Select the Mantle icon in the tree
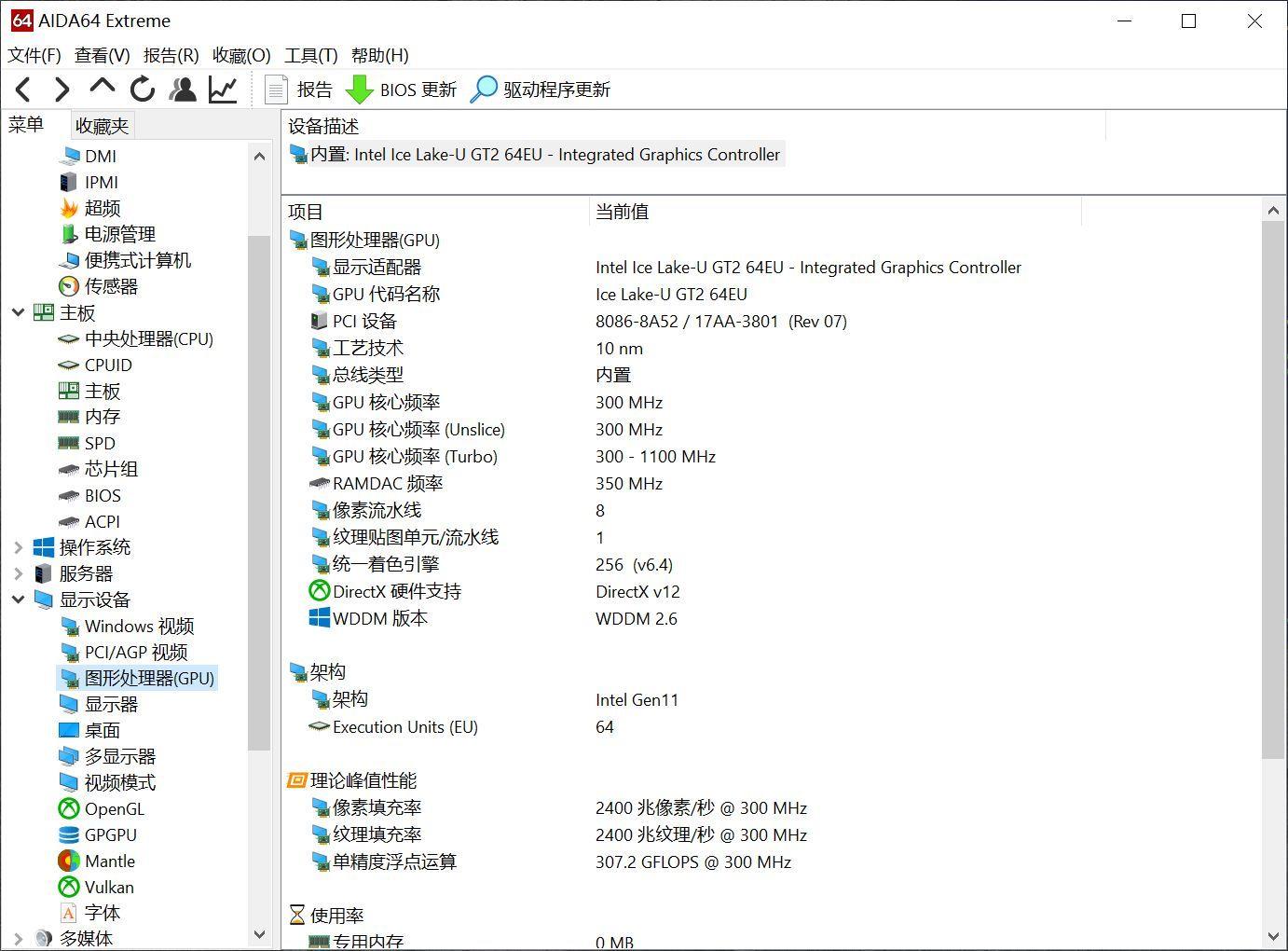Screen dimensions: 1288x951 tap(69, 861)
